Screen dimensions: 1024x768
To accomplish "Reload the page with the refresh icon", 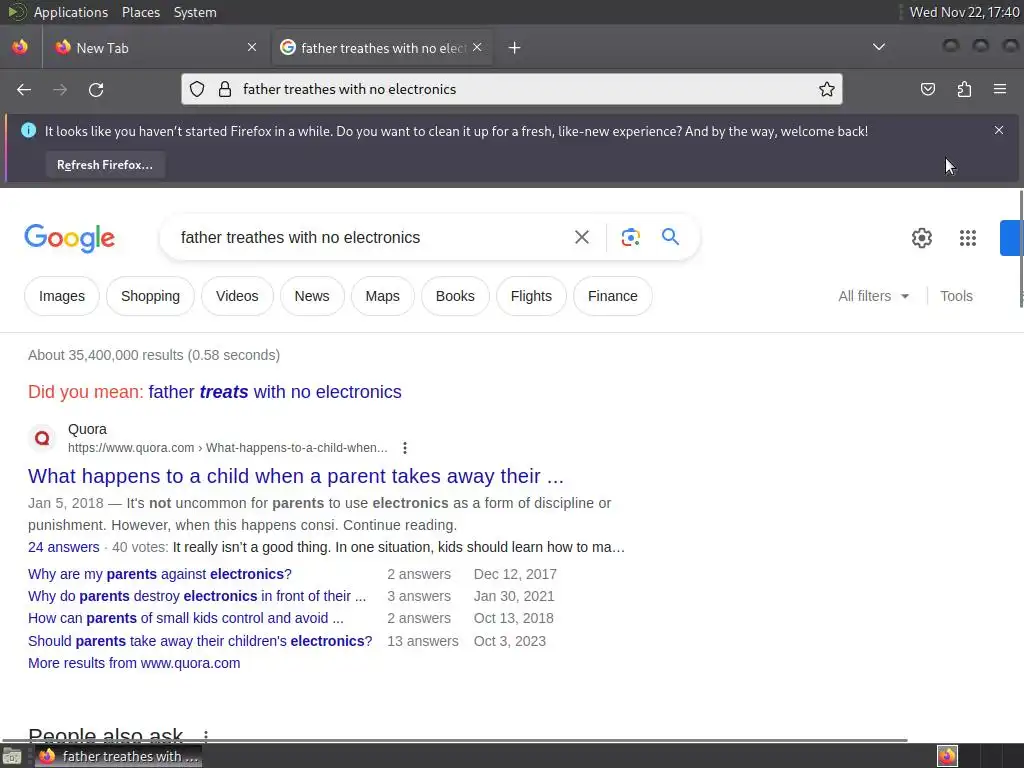I will [96, 89].
